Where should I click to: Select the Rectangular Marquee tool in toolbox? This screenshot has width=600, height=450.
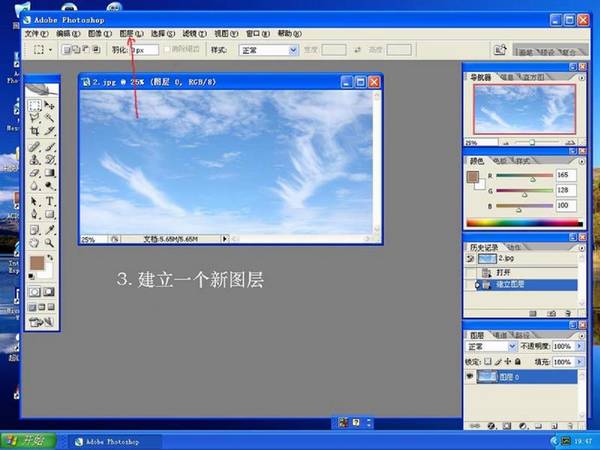pos(35,105)
